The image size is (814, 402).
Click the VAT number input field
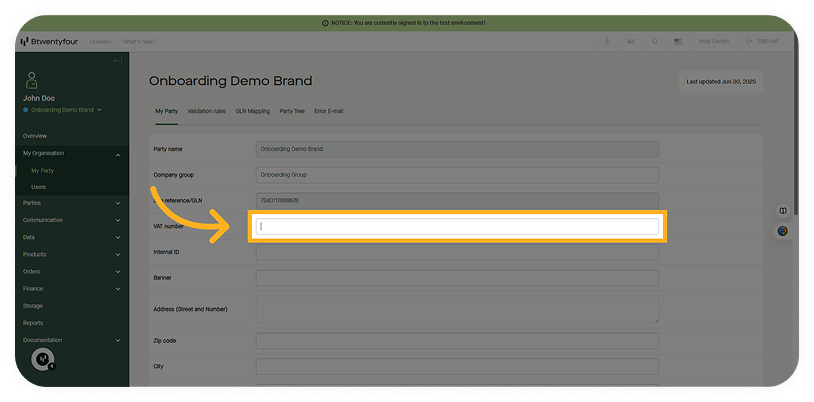point(457,226)
